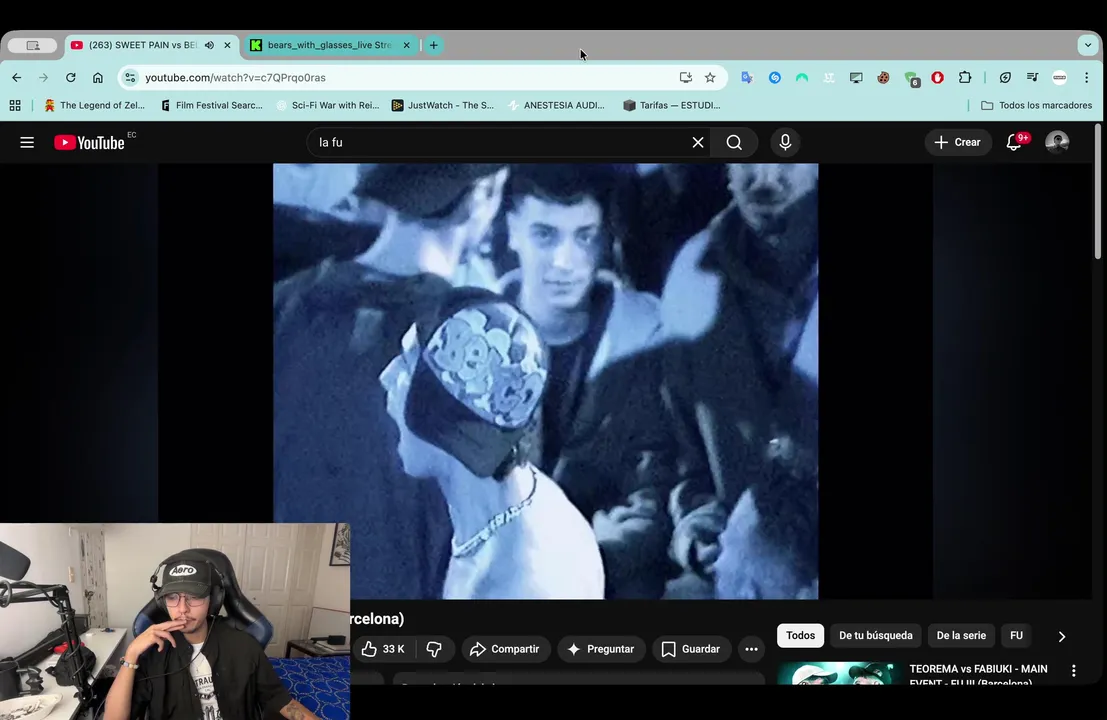Viewport: 1107px width, 720px height.
Task: Open the tab group button left of tabs
Action: pyautogui.click(x=32, y=45)
